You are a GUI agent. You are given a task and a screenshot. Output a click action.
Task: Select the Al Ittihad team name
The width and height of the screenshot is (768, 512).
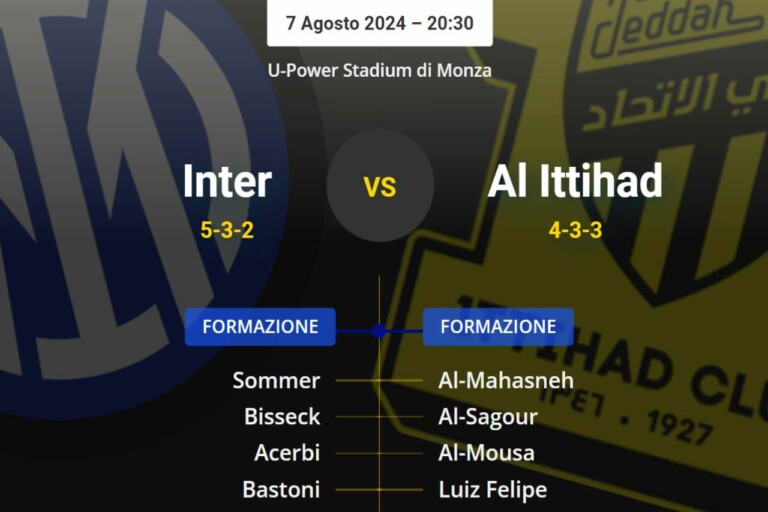[575, 182]
